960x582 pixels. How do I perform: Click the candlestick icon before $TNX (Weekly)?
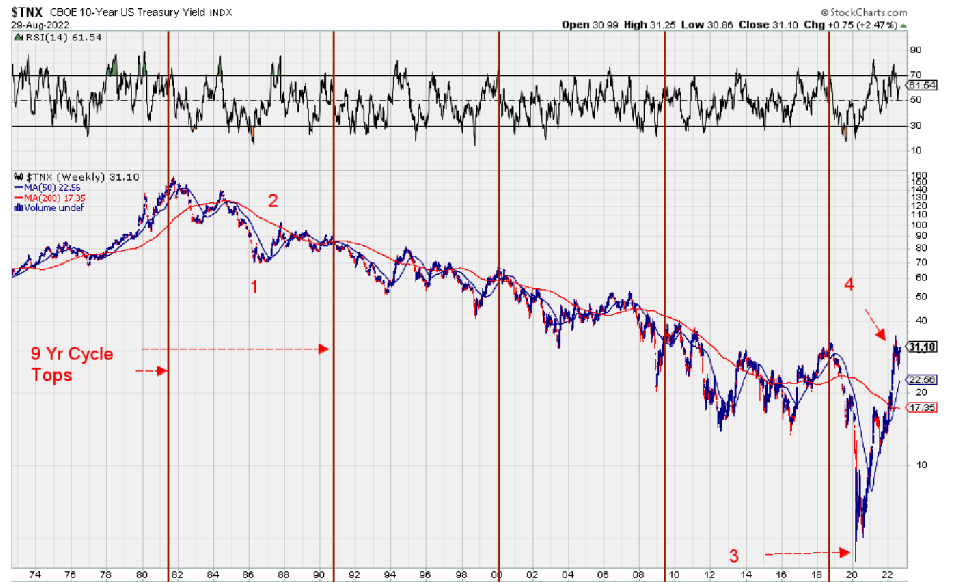pyautogui.click(x=19, y=177)
